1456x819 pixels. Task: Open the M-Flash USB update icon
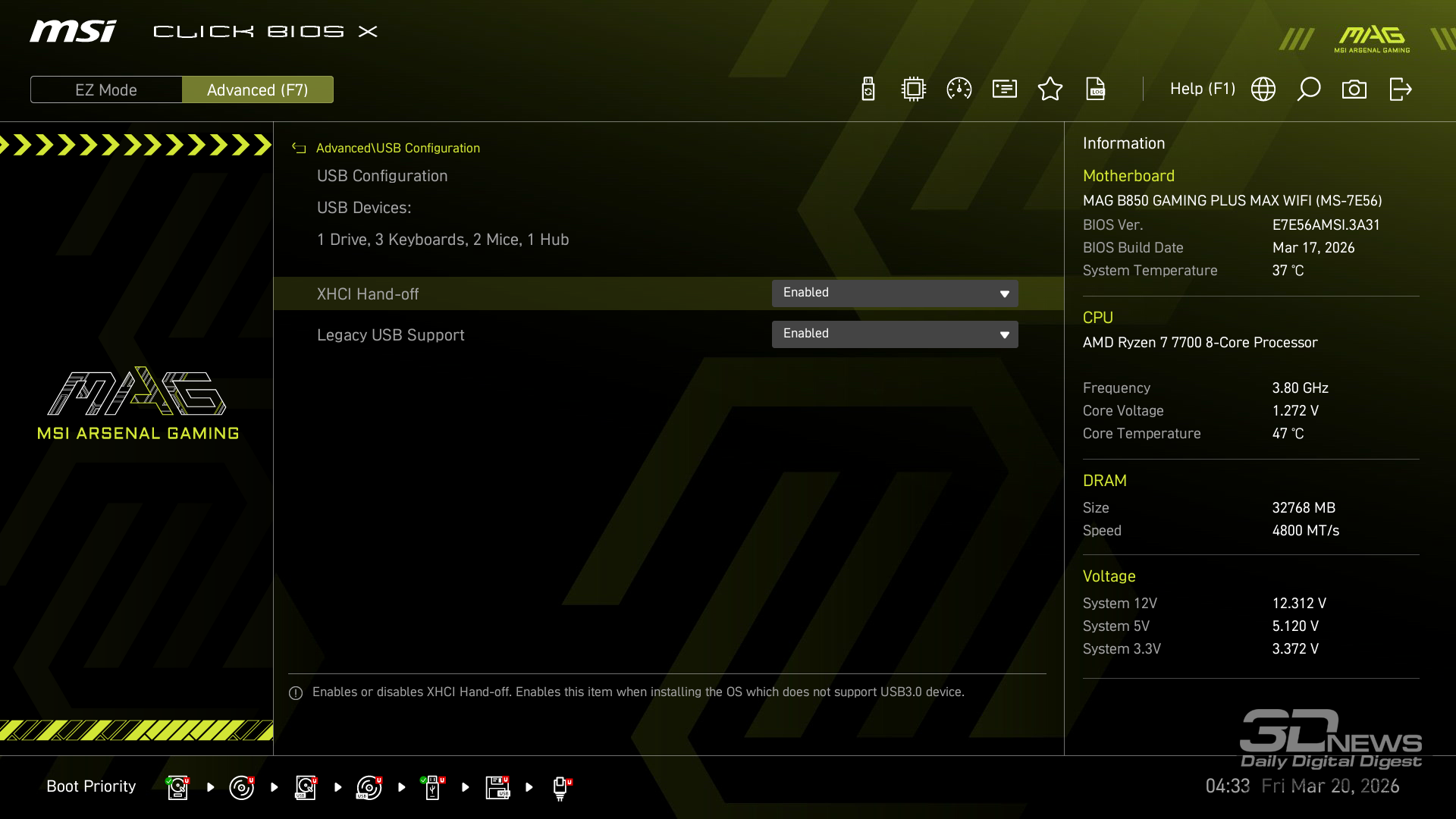point(868,89)
